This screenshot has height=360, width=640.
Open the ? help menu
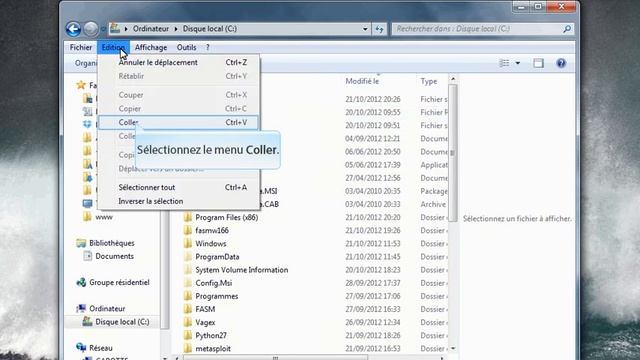207,47
